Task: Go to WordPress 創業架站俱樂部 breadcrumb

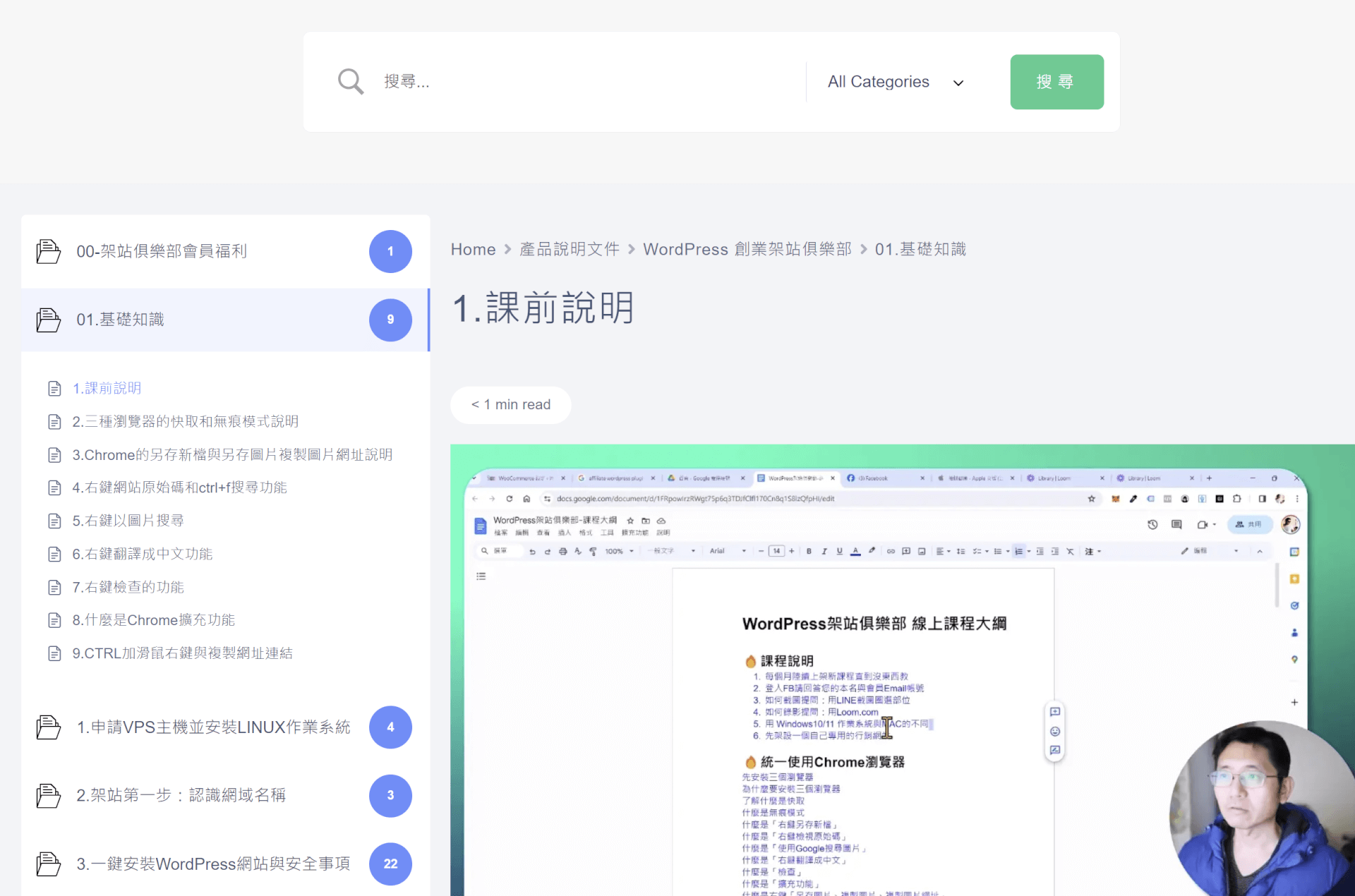Action: coord(747,250)
